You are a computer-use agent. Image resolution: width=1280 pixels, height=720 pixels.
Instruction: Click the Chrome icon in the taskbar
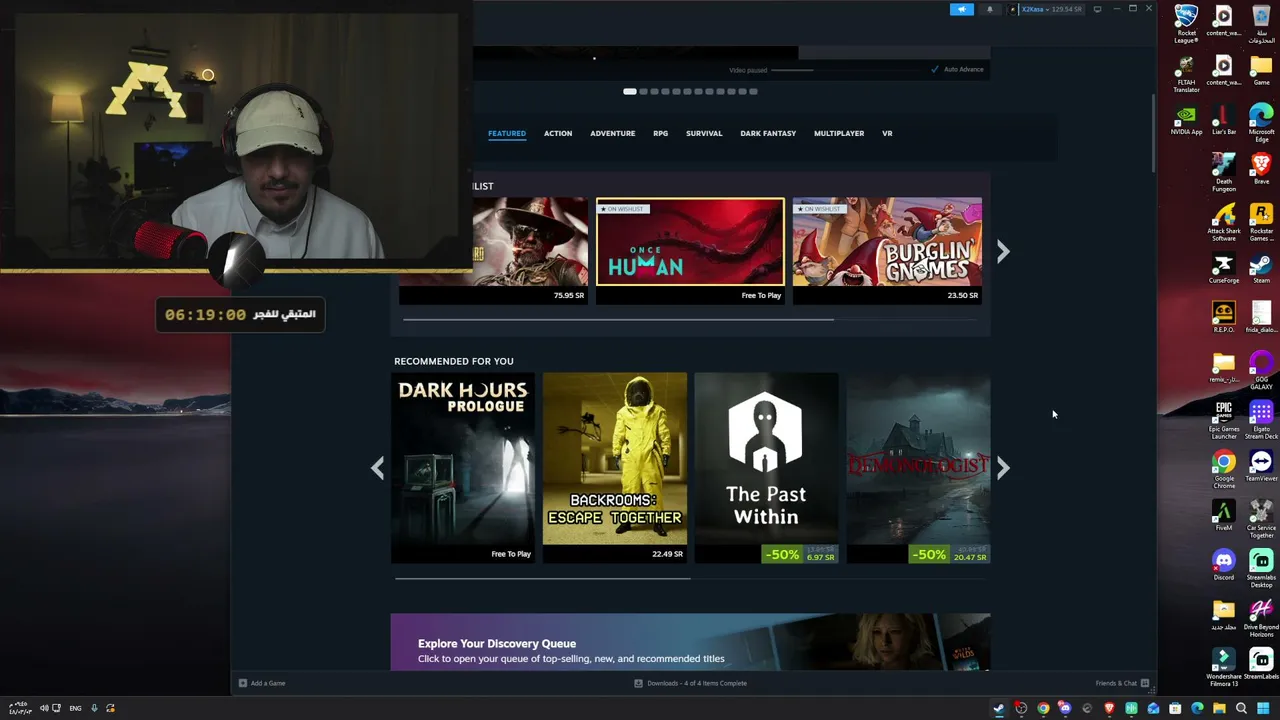1043,708
